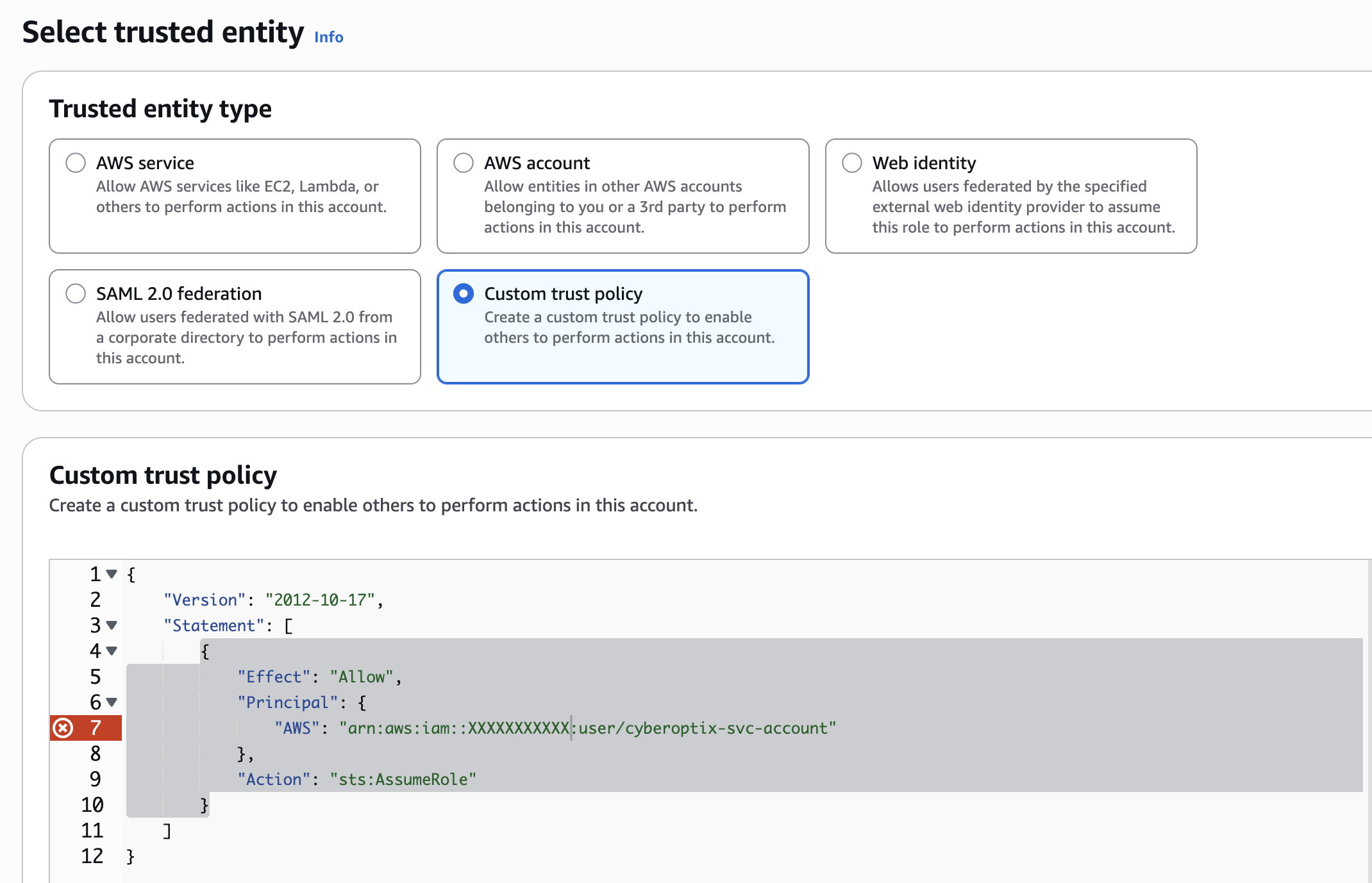Collapse the fold arrow on line 1
Viewport: 1372px width, 883px height.
click(112, 574)
